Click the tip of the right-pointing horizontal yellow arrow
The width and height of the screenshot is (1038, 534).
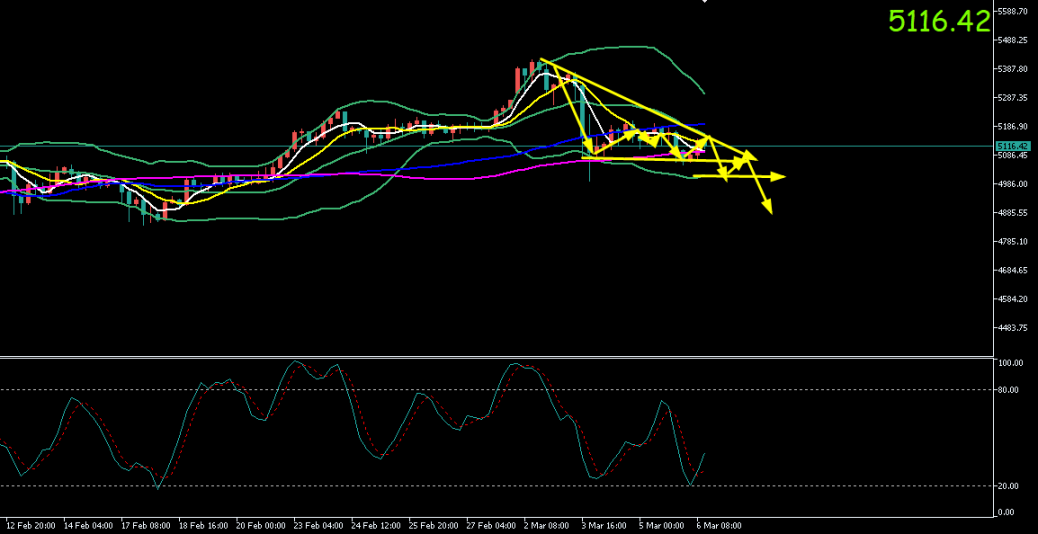(784, 177)
